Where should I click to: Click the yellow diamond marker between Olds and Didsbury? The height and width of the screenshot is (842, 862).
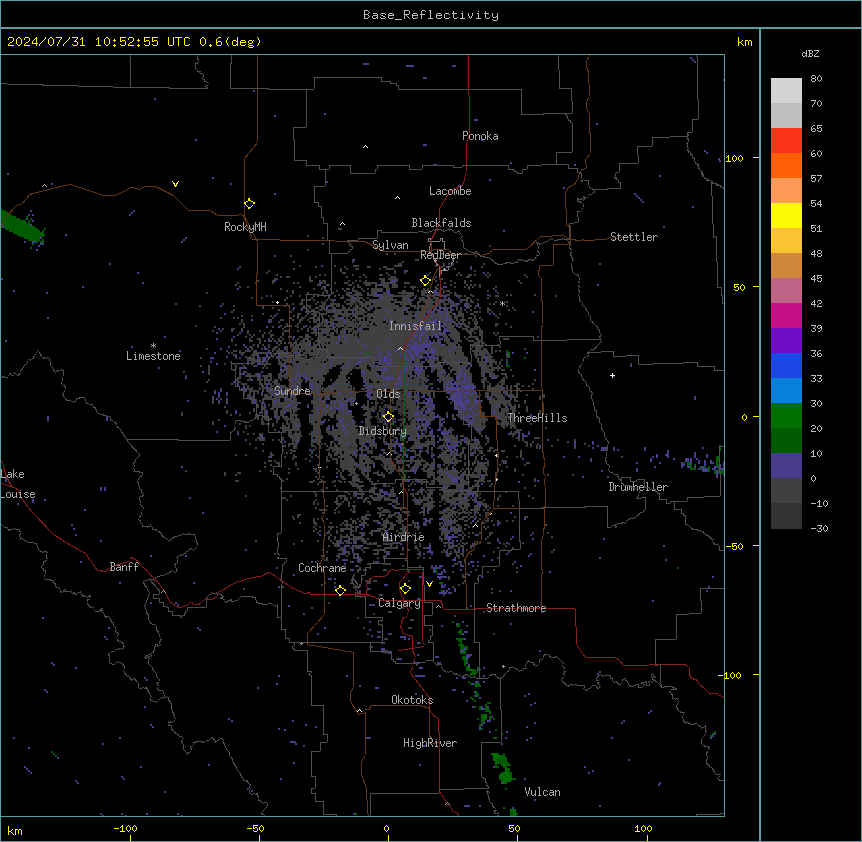(x=389, y=417)
